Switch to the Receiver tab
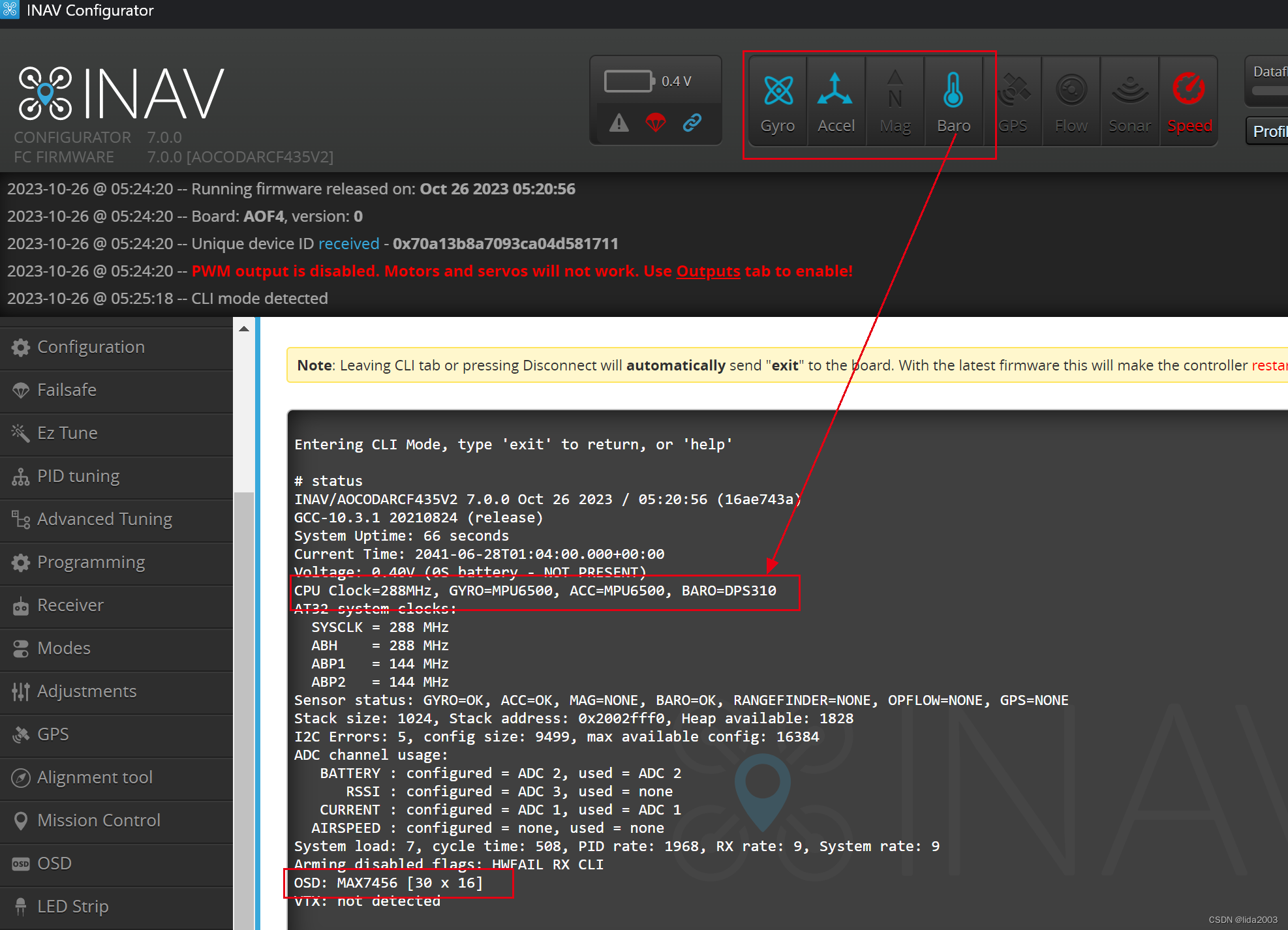Viewport: 1288px width, 930px height. 116,605
